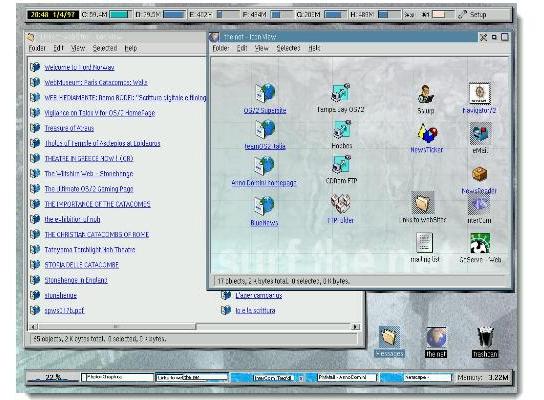544x400 pixels.
Task: Click right arrow of horizontal scrollbar
Action: click(x=355, y=326)
